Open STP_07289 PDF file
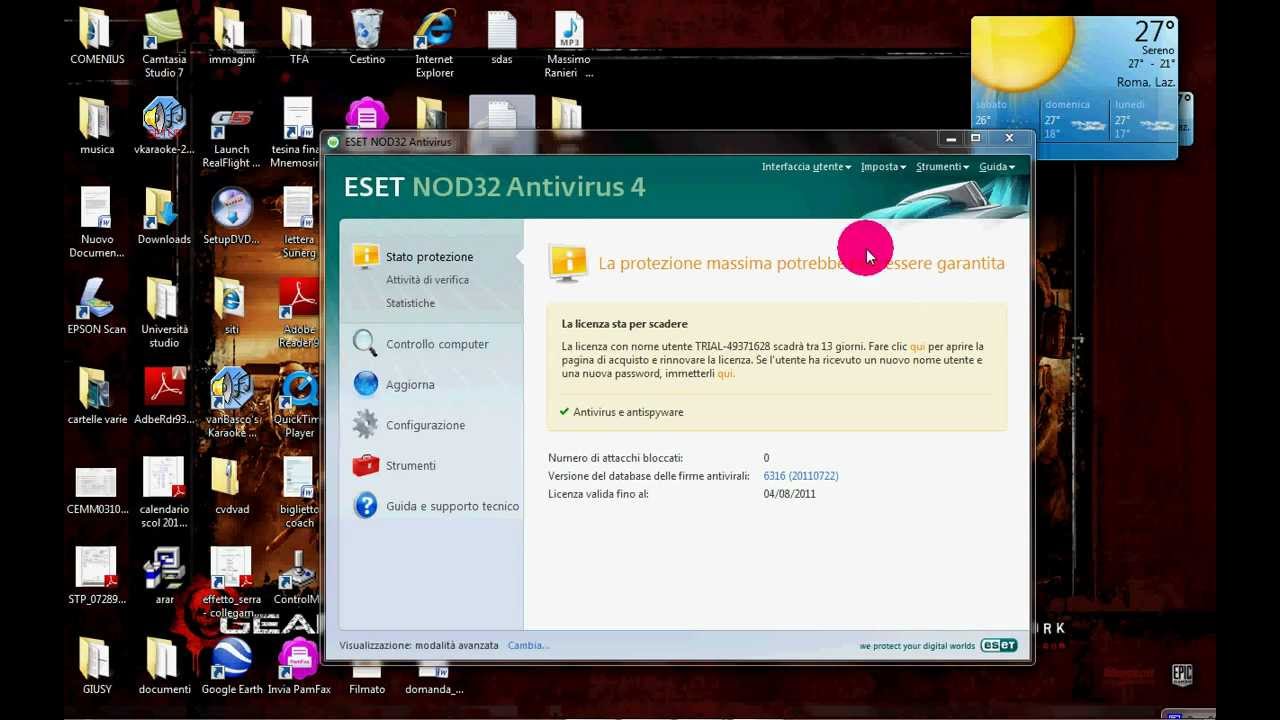1280x720 pixels. point(97,577)
